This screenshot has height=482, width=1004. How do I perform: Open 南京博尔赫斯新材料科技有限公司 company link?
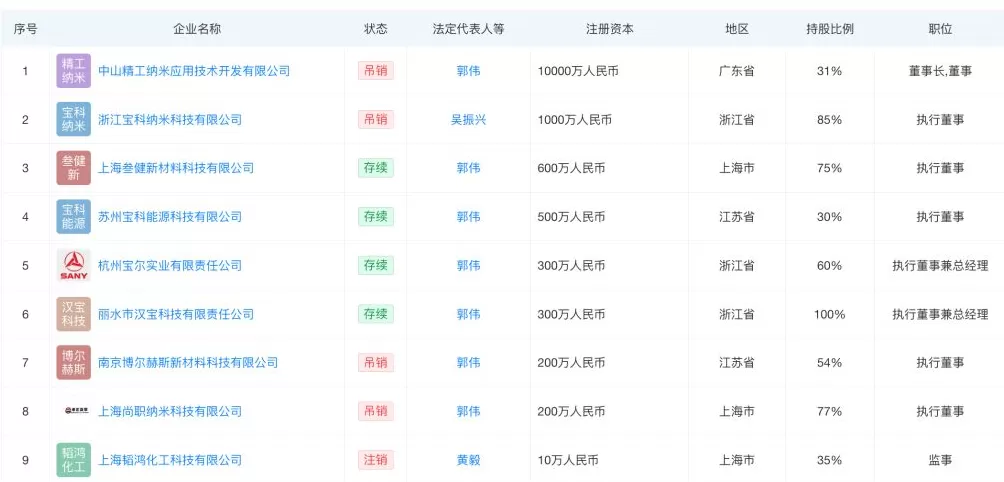[188, 363]
